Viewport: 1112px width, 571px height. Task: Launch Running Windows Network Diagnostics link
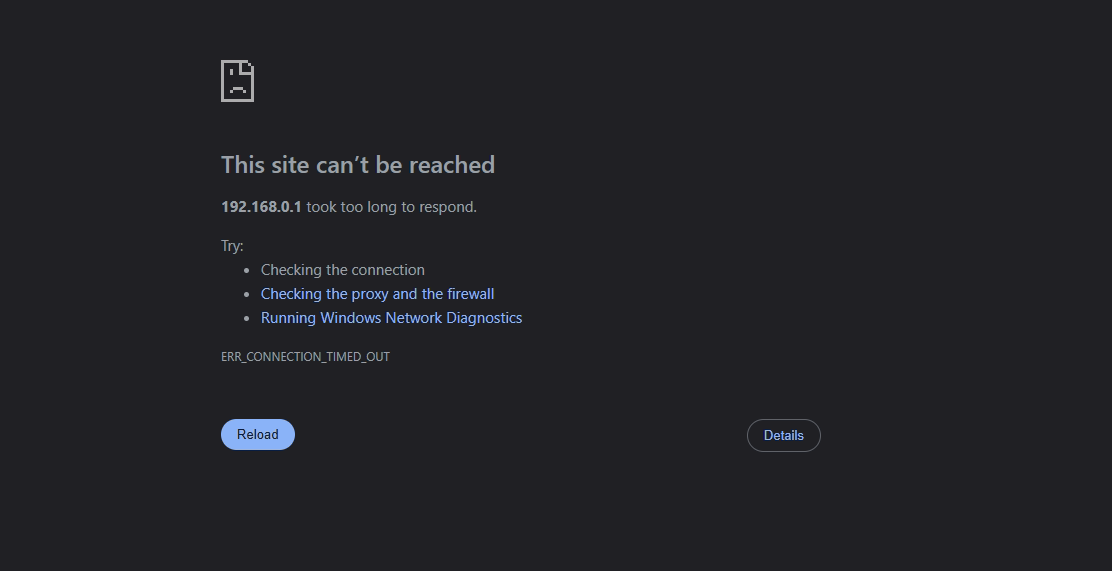(391, 318)
